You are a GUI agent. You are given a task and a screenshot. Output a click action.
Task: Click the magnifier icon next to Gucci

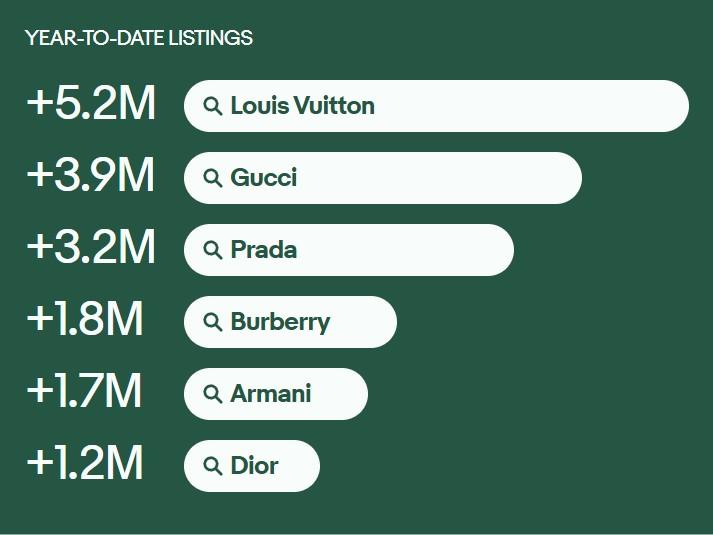click(212, 178)
